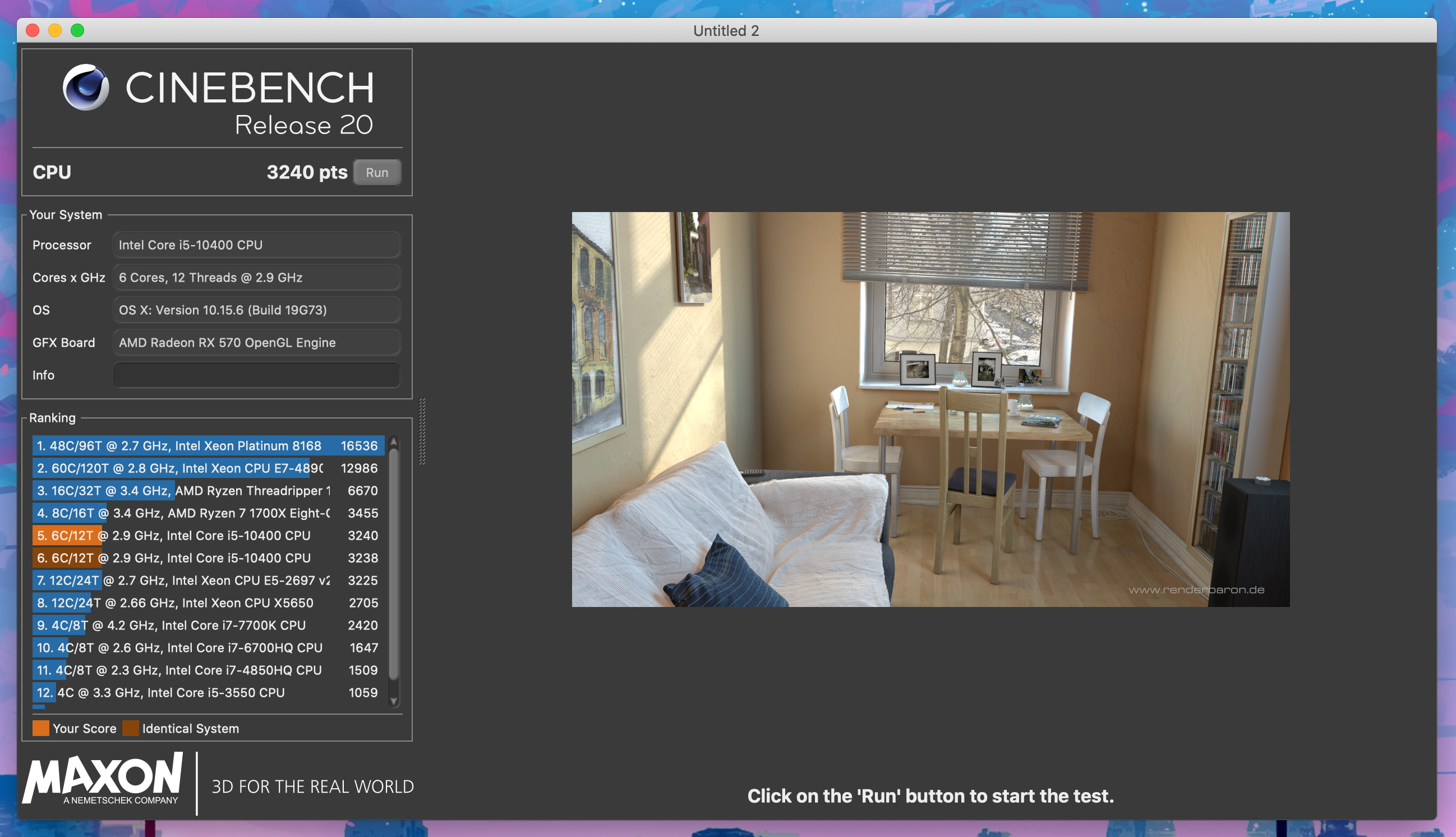Viewport: 1456px width, 837px height.
Task: Select your score Core i5-10400 row at rank 5
Action: 207,535
